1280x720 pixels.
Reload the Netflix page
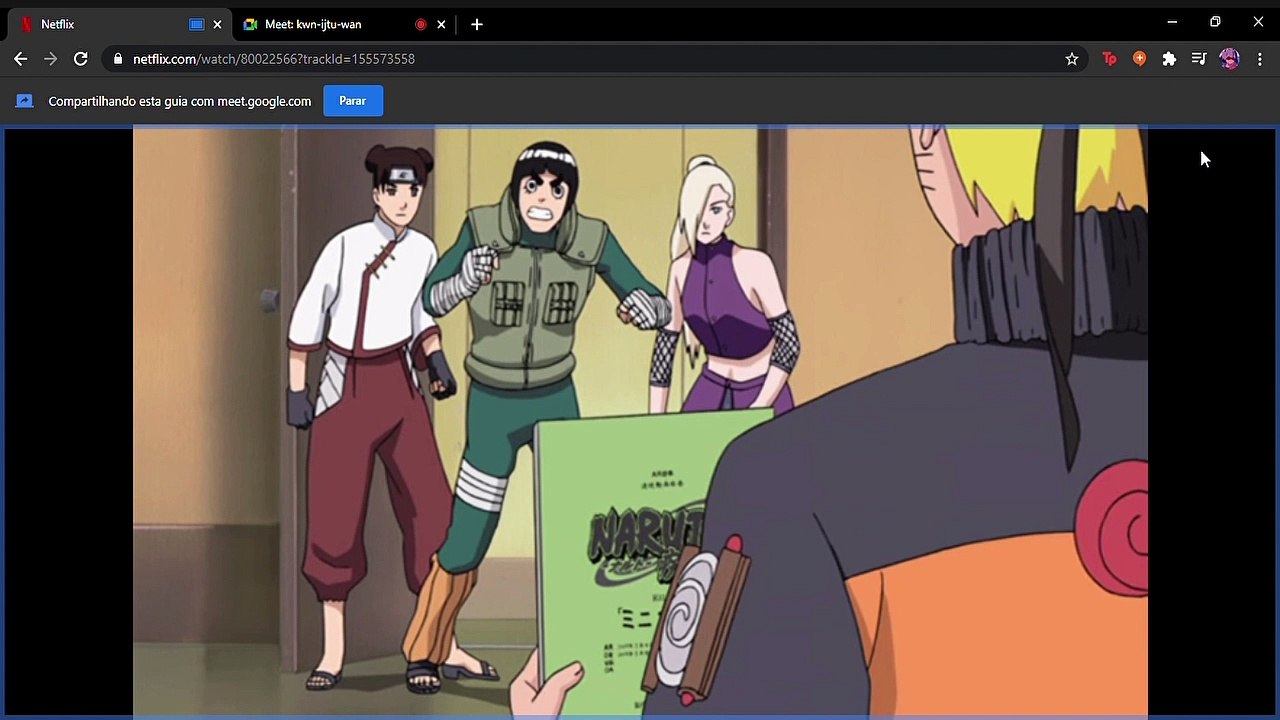tap(81, 59)
